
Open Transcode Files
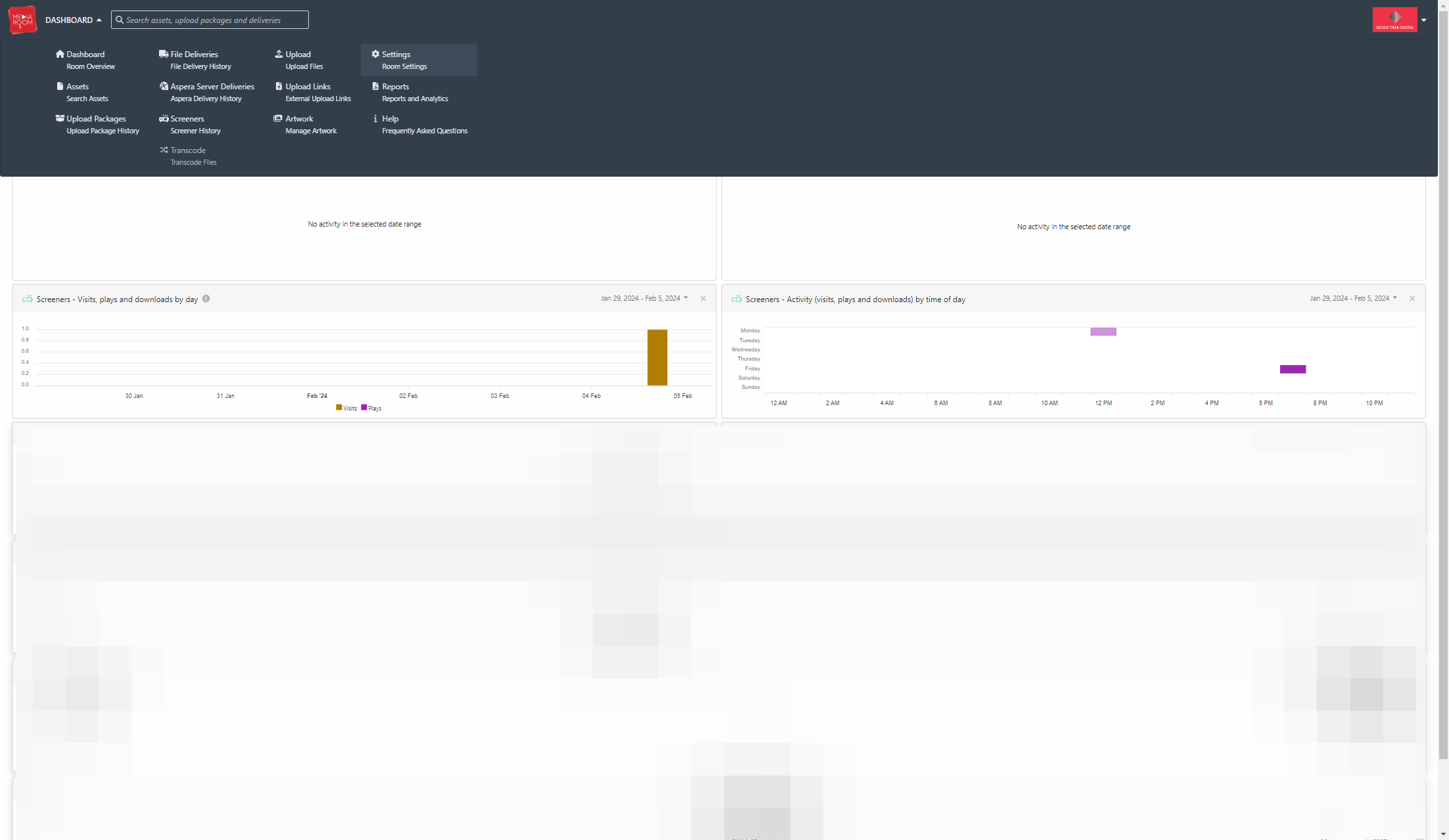[193, 162]
